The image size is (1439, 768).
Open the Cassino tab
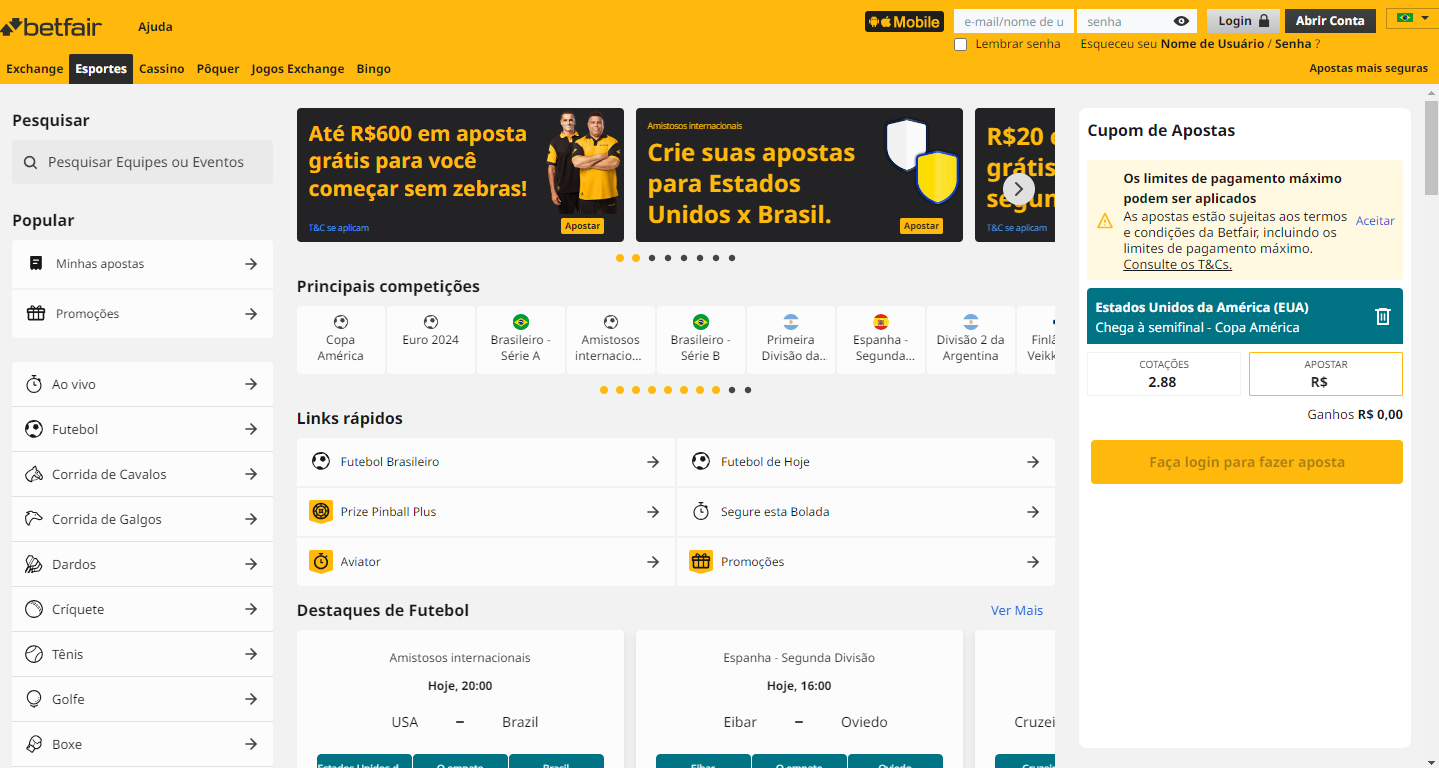tap(162, 69)
